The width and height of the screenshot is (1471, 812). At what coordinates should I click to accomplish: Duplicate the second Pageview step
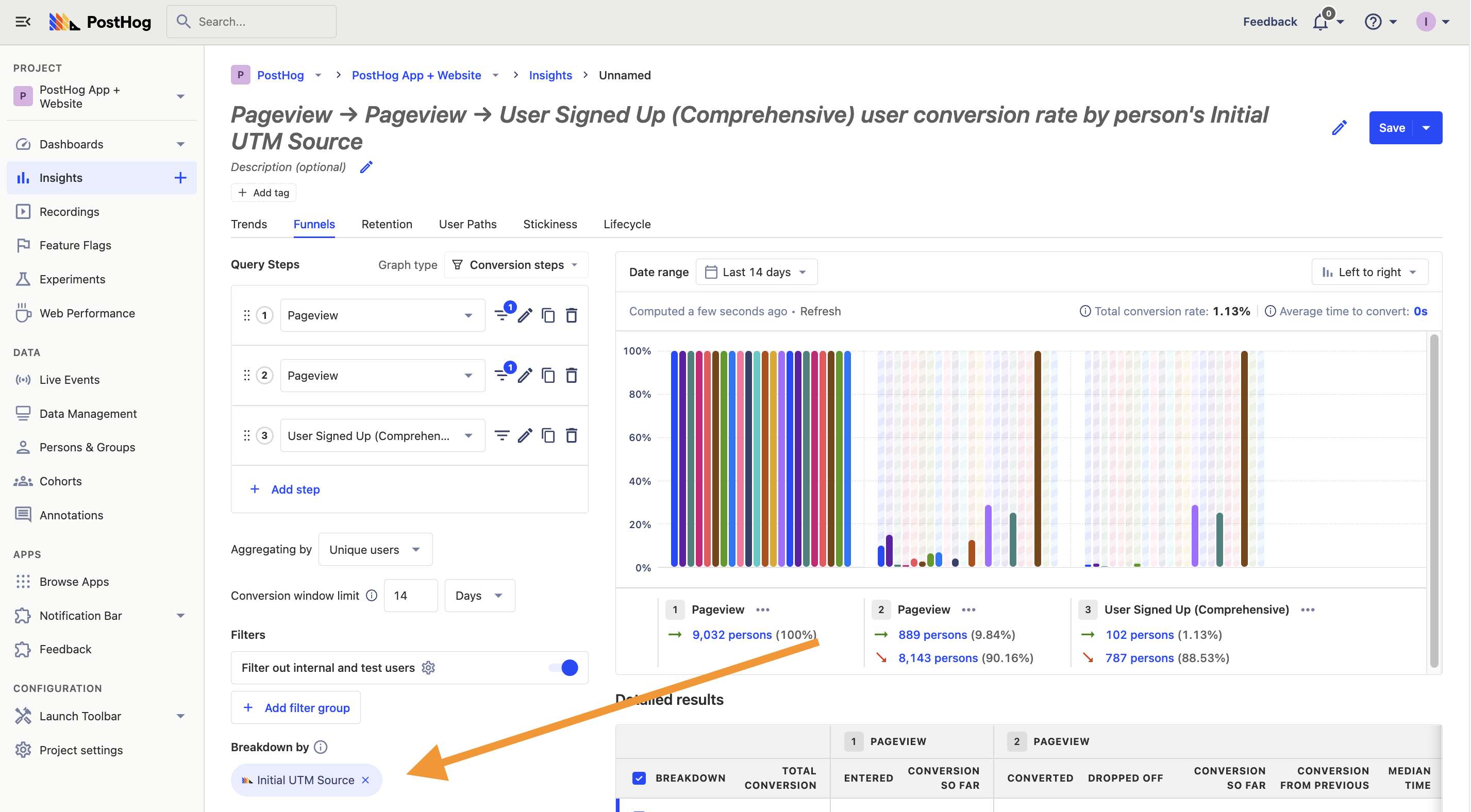click(x=548, y=376)
